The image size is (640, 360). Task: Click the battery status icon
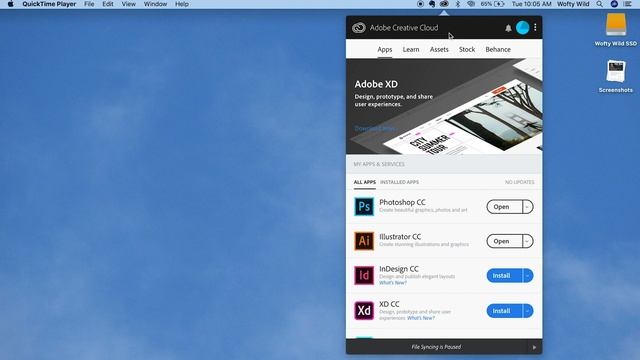[x=499, y=4]
